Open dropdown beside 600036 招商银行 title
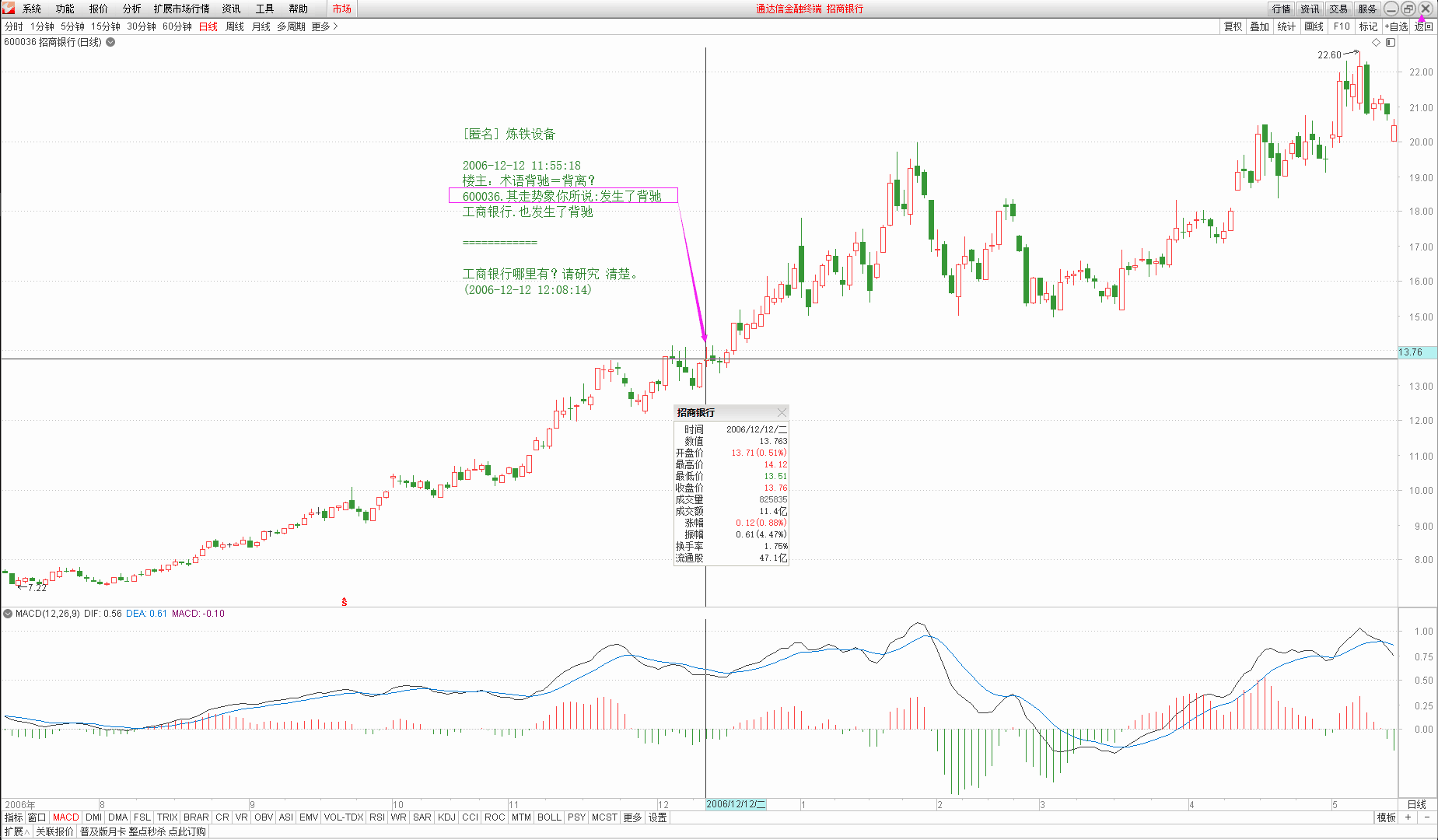The width and height of the screenshot is (1438, 840). pos(110,42)
